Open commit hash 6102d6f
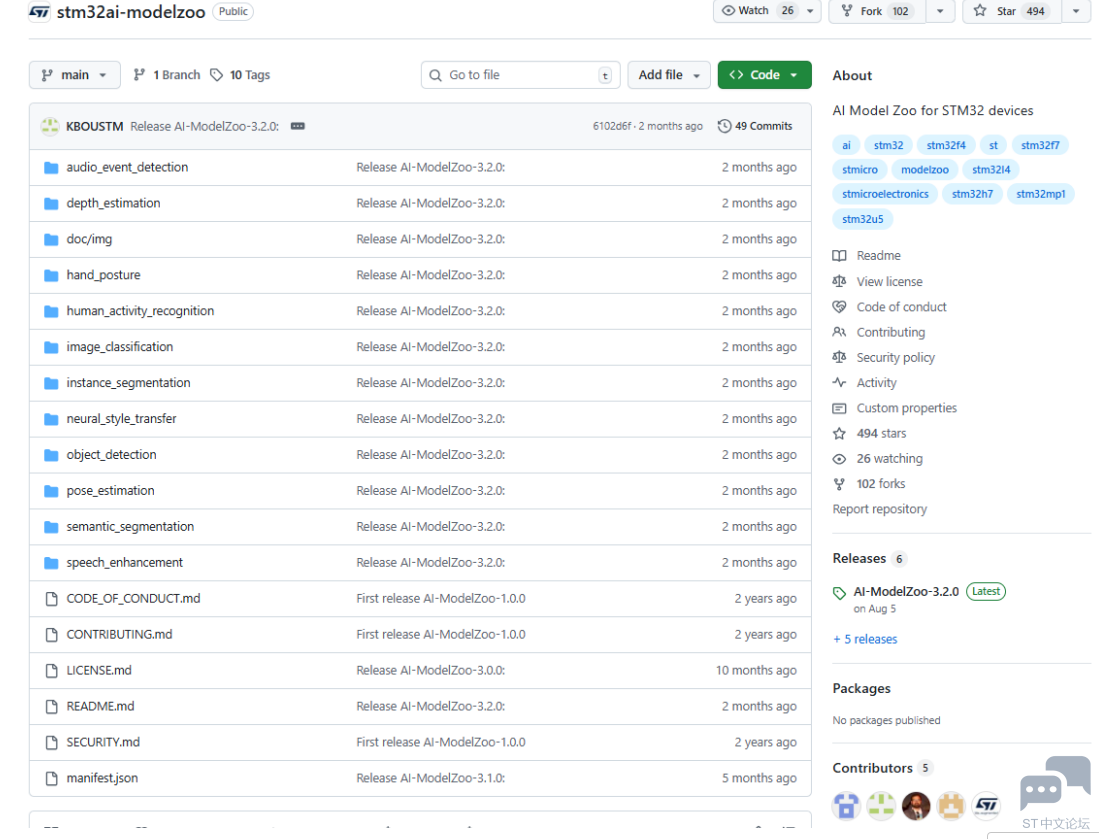Viewport: 1099px width, 839px height. pyautogui.click(x=612, y=126)
